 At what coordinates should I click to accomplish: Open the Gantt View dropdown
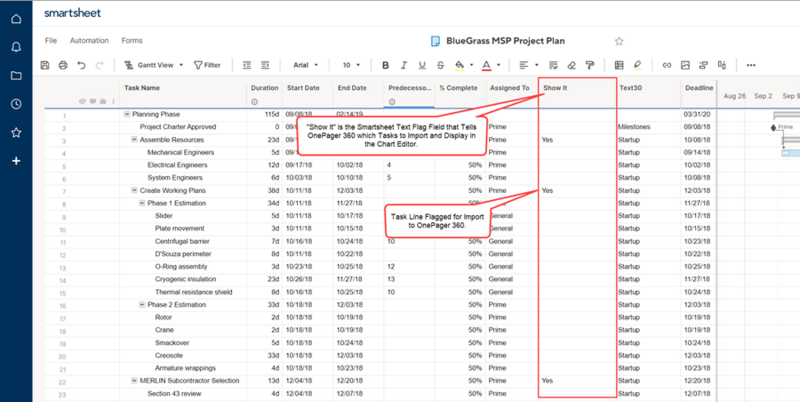(x=154, y=65)
